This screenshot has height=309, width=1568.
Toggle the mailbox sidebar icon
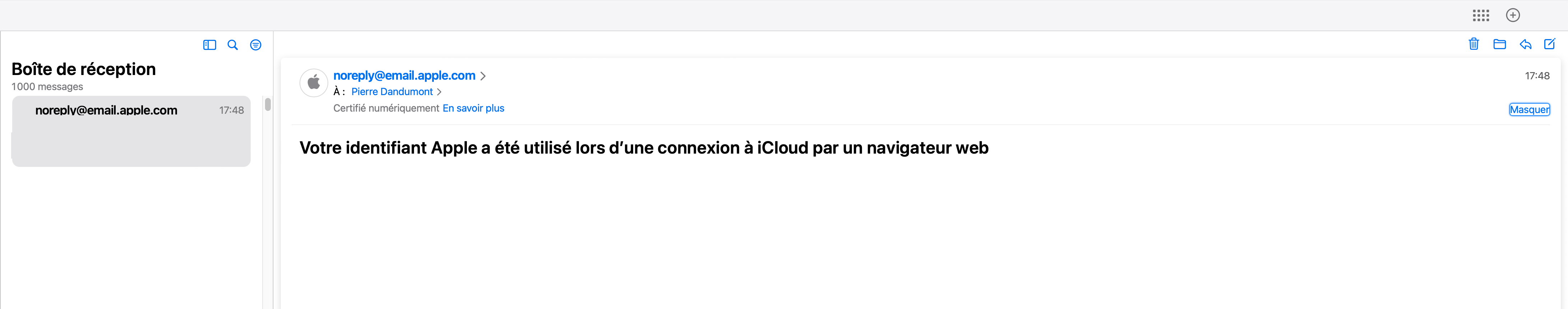click(x=209, y=45)
